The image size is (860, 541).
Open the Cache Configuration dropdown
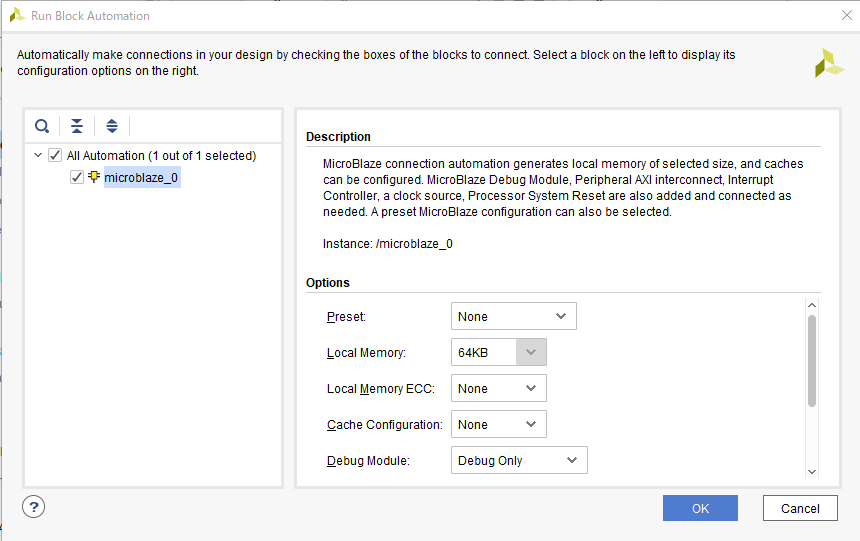[499, 424]
